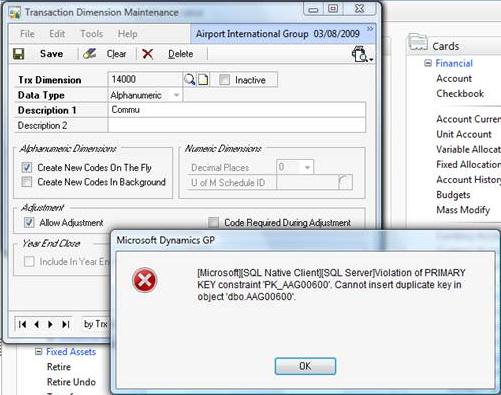Click the company name and date header
501x395 pixels.
click(x=278, y=34)
